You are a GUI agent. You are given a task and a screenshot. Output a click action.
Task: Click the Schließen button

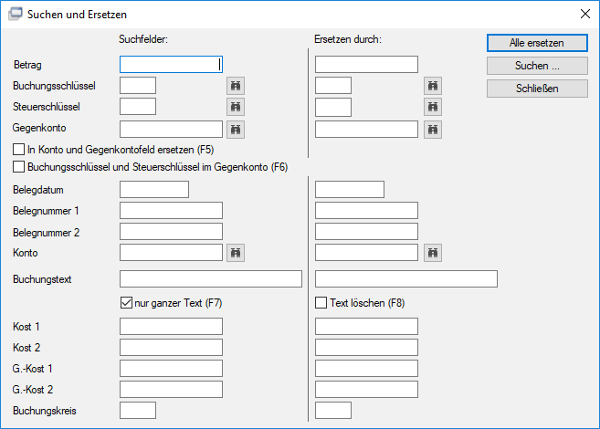[537, 88]
